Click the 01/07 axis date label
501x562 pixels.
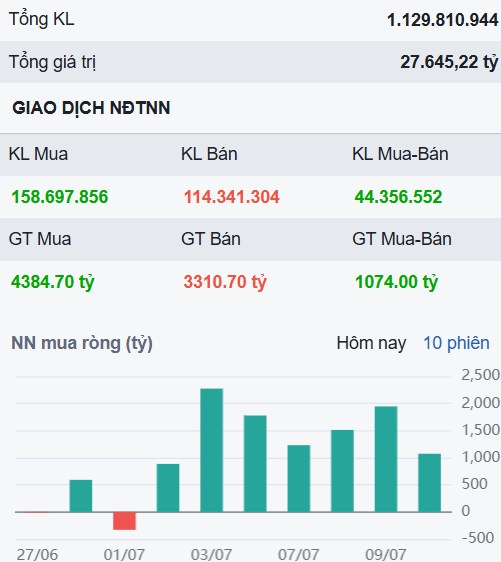124,554
